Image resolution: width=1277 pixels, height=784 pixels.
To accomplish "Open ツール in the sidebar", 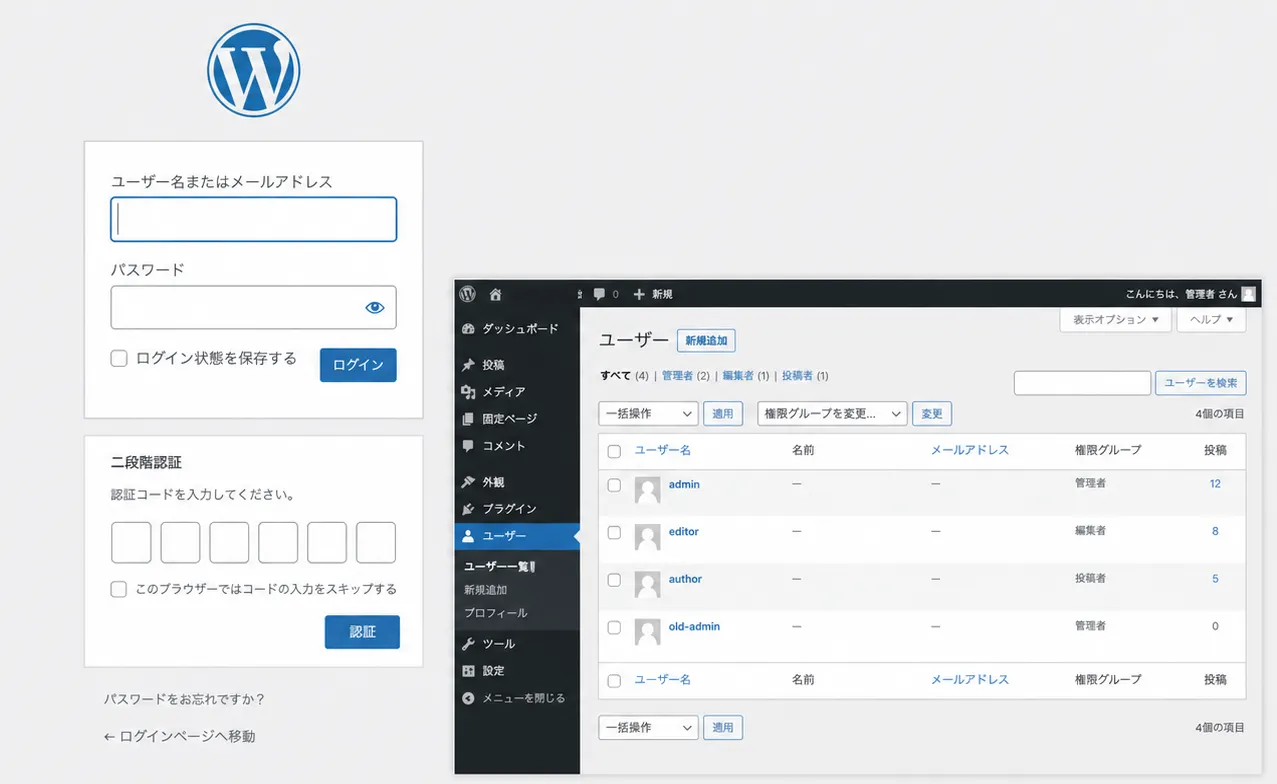I will 517,644.
